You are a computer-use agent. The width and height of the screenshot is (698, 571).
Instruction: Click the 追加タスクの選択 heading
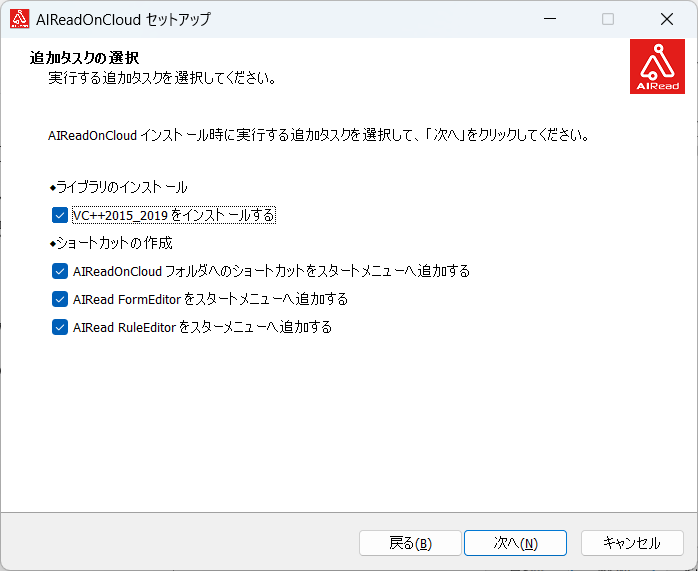pyautogui.click(x=85, y=58)
